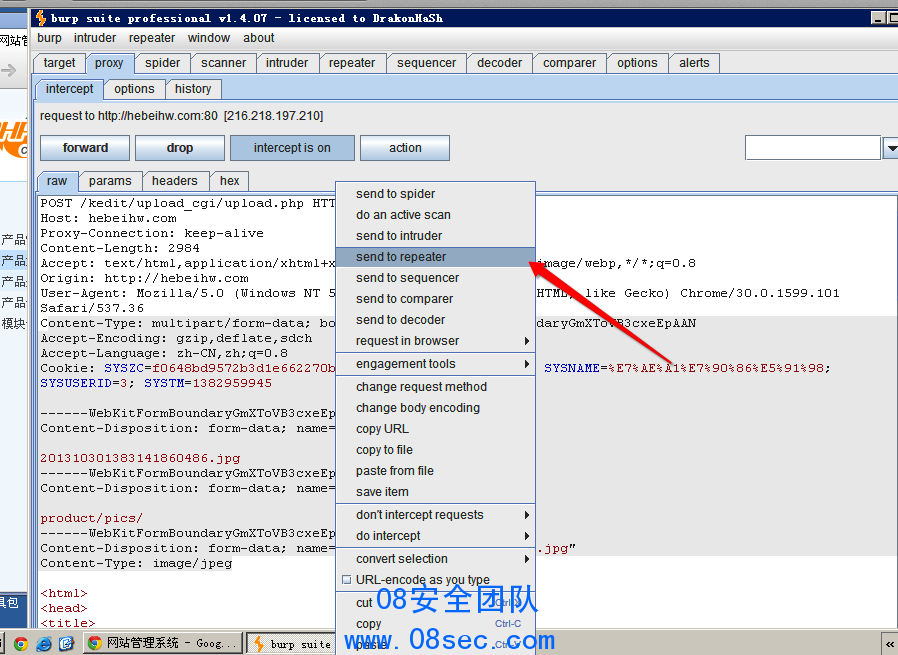Select the intercept sub-tab

click(x=69, y=89)
